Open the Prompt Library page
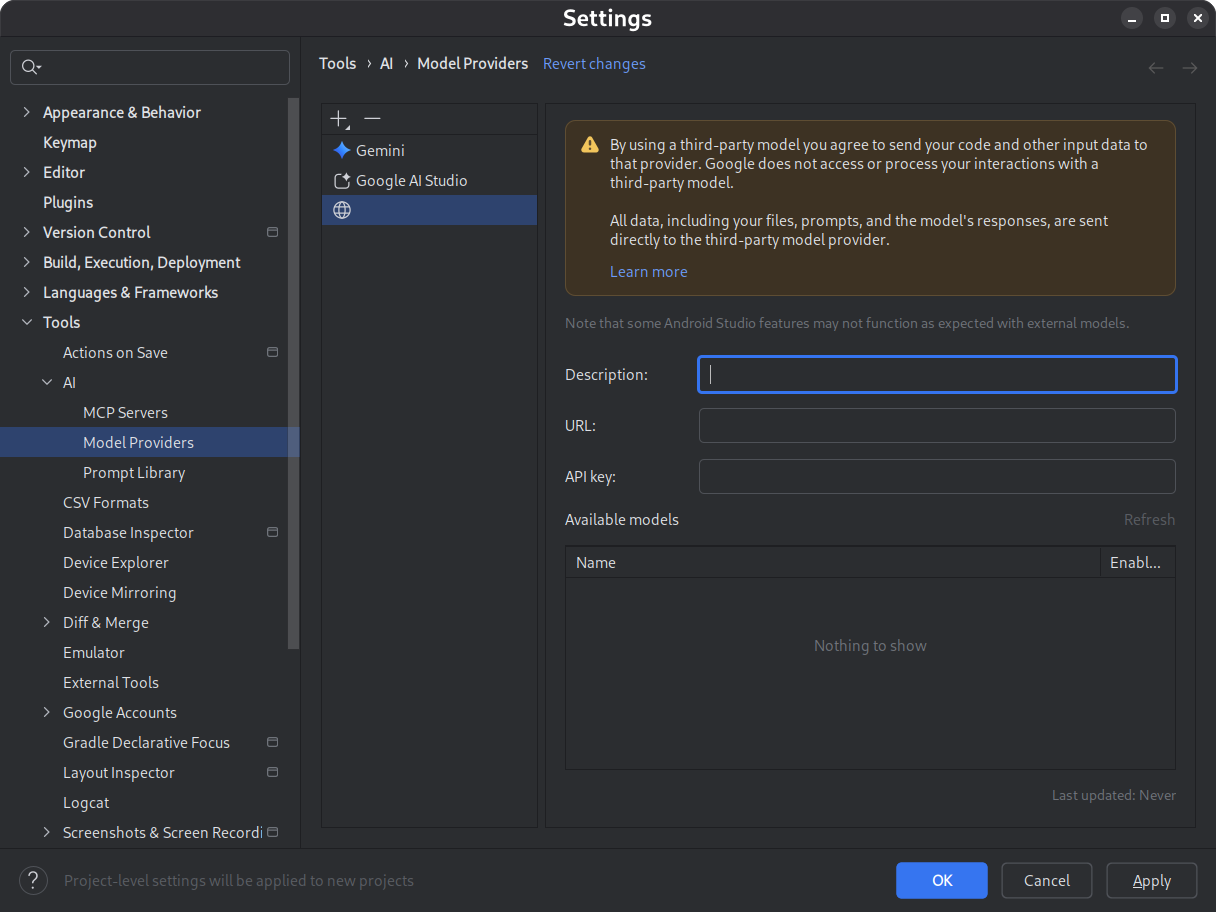Image resolution: width=1216 pixels, height=912 pixels. 134,472
